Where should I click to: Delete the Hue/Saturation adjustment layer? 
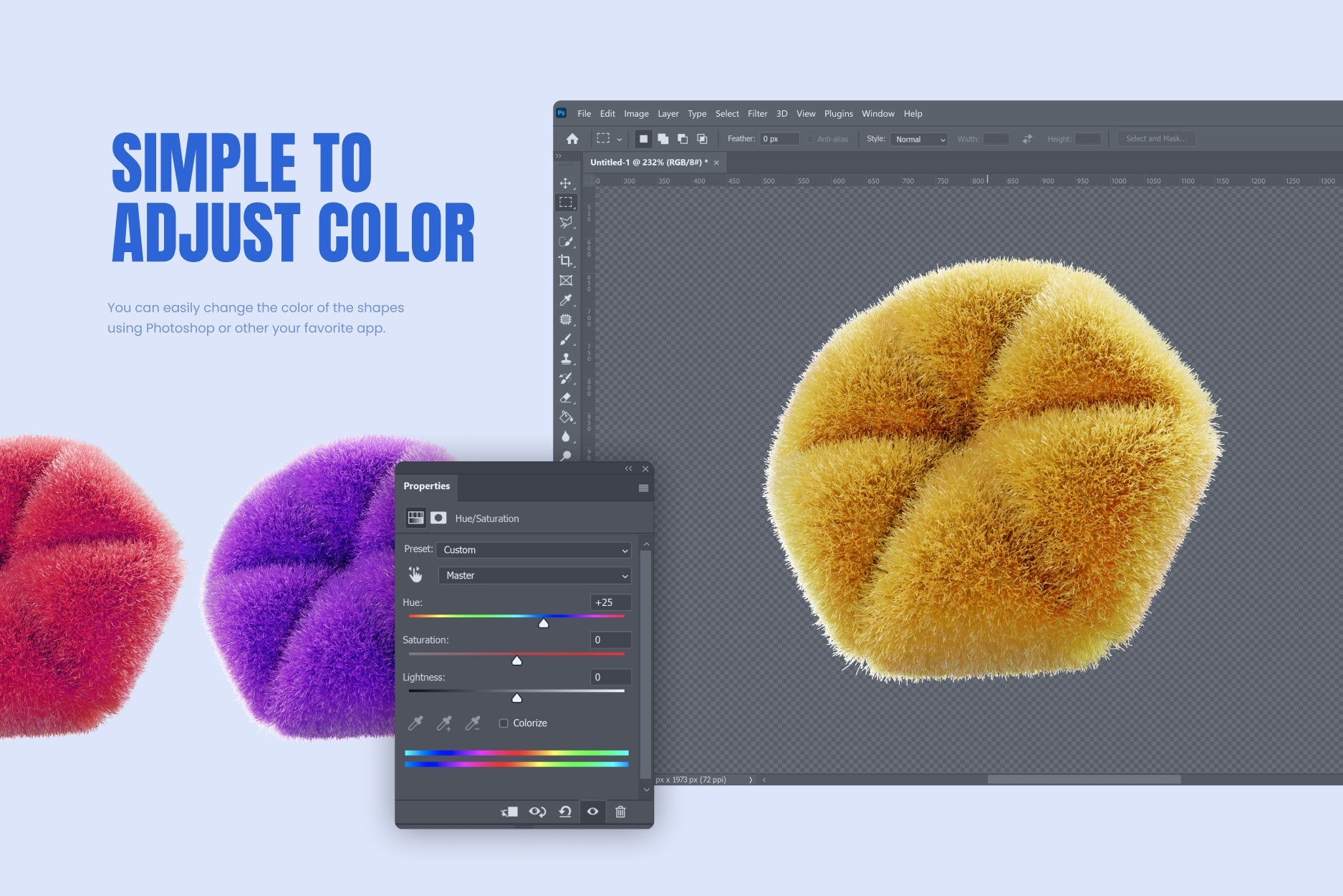pyautogui.click(x=620, y=811)
